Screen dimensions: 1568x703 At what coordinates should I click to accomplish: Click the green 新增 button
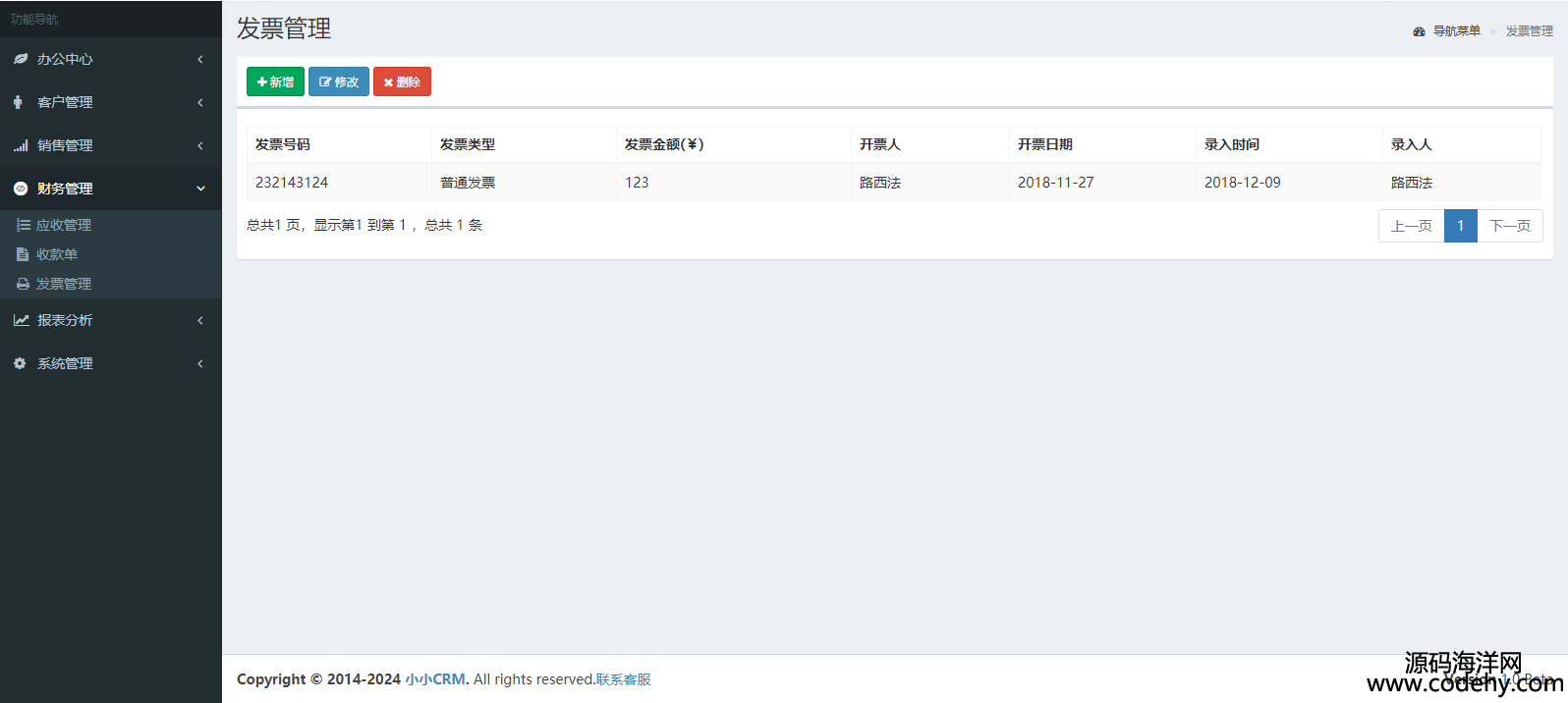[x=275, y=81]
